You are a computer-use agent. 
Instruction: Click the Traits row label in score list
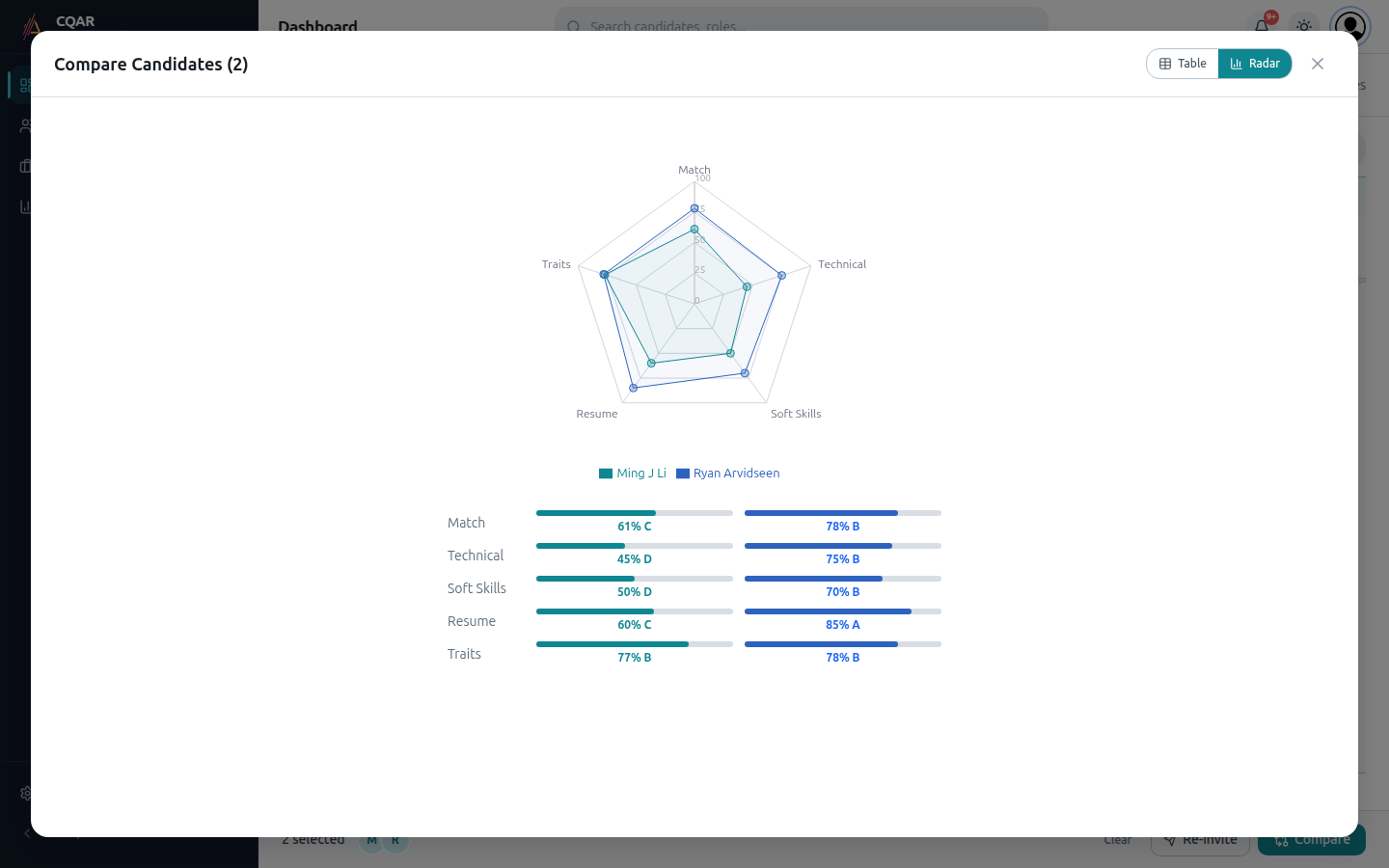(464, 654)
